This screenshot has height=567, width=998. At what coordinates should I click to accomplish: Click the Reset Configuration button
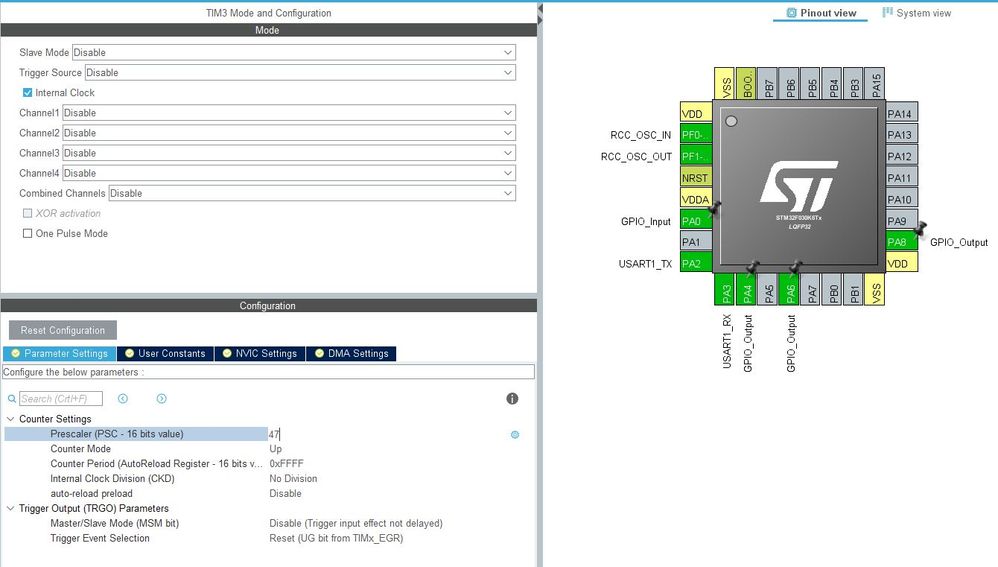[62, 330]
